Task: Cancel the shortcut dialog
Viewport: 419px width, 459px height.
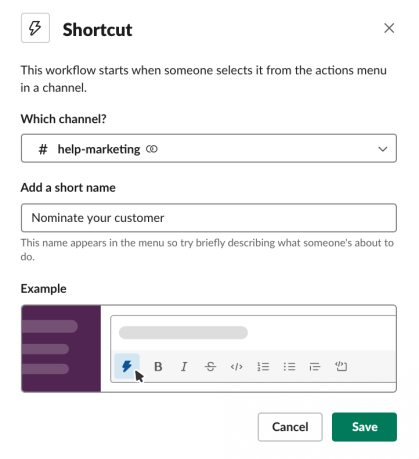Action: [x=290, y=427]
